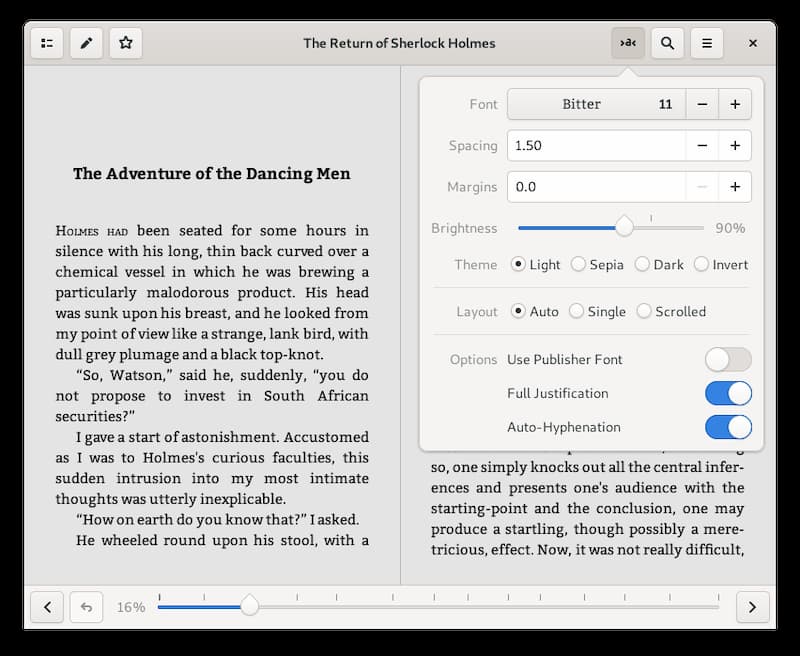Decrease line spacing with minus button
This screenshot has width=800, height=656.
(x=702, y=145)
